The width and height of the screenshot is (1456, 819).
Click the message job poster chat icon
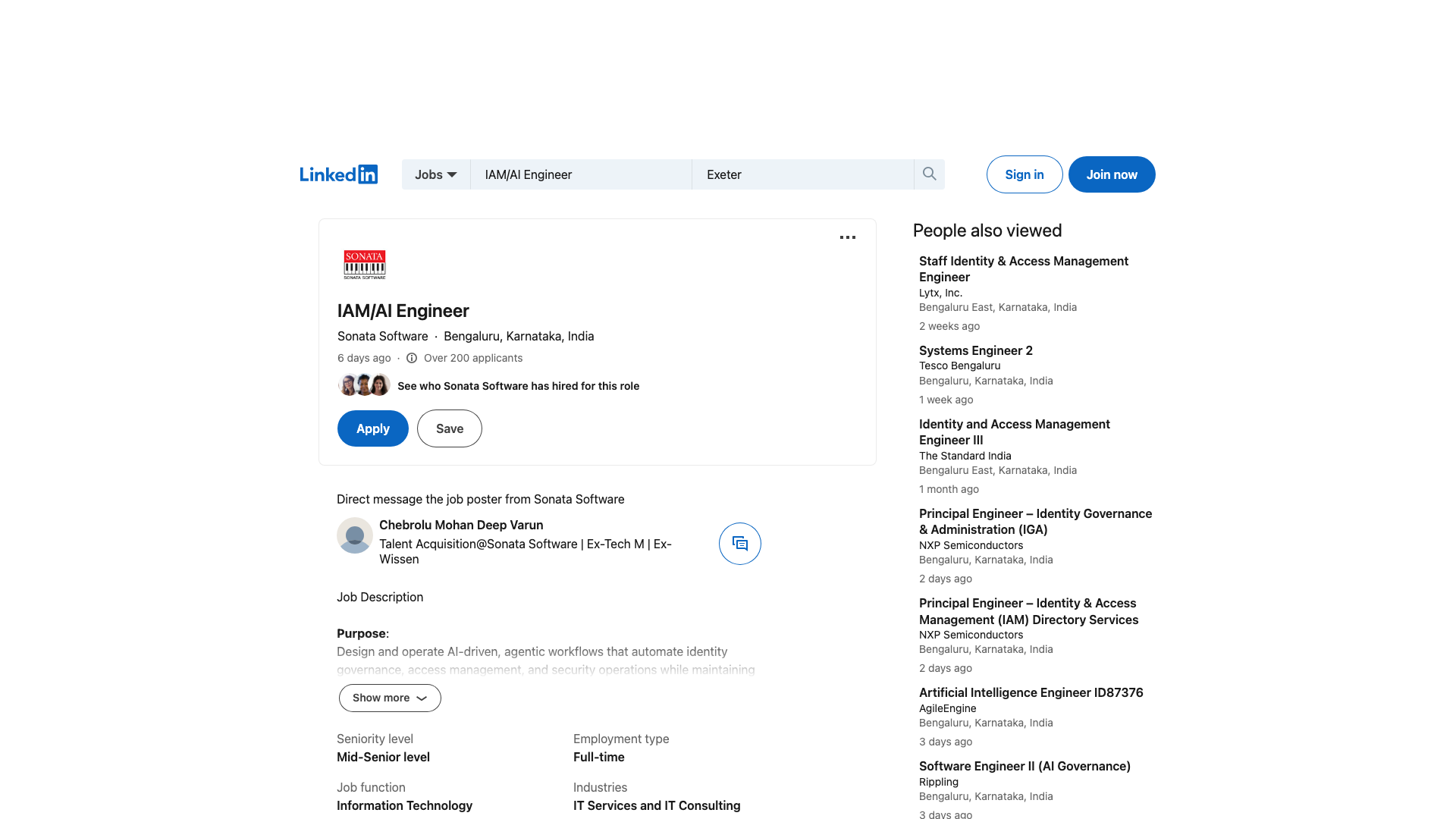pyautogui.click(x=740, y=544)
